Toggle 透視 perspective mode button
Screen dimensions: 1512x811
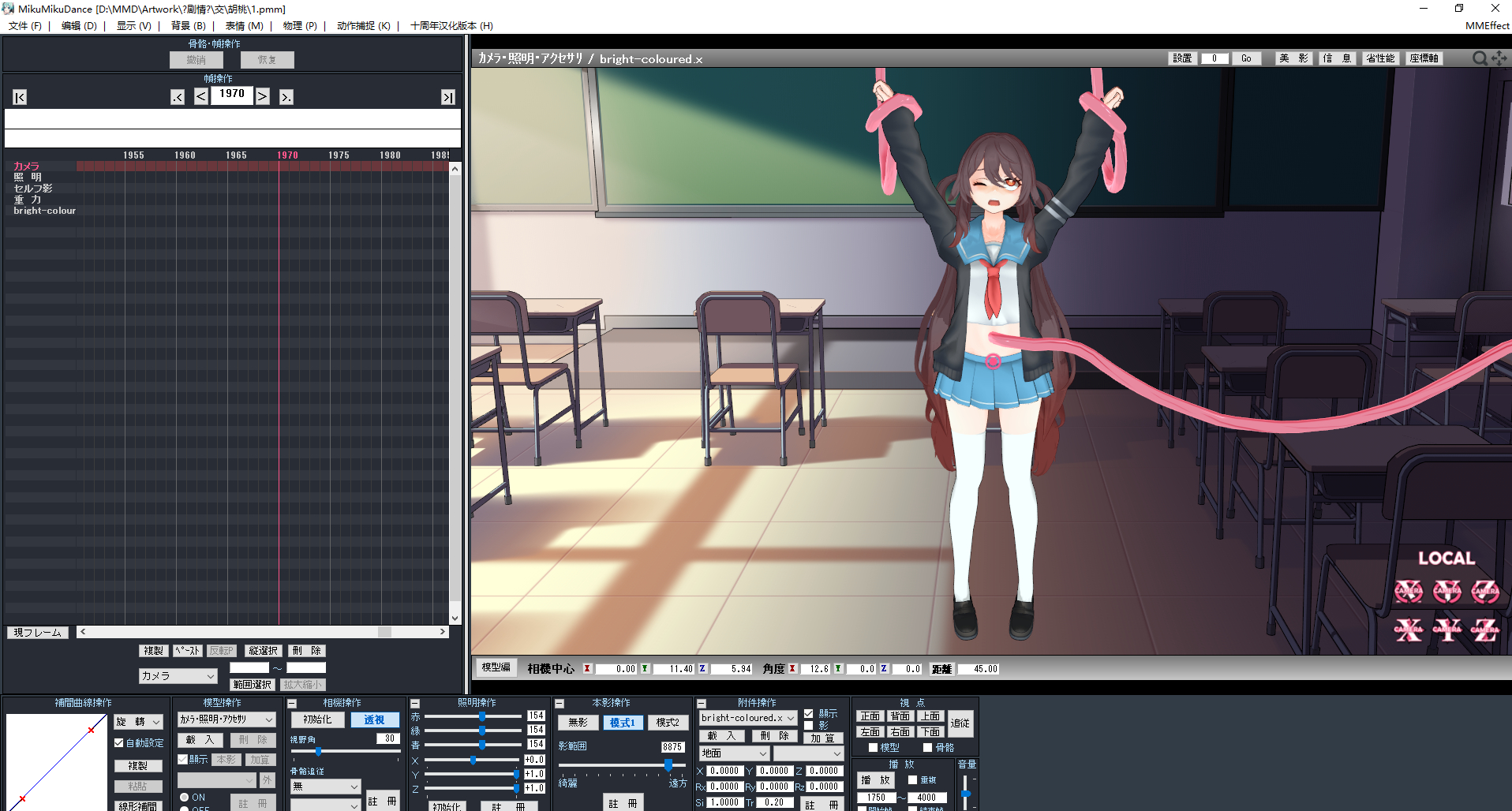(x=374, y=719)
